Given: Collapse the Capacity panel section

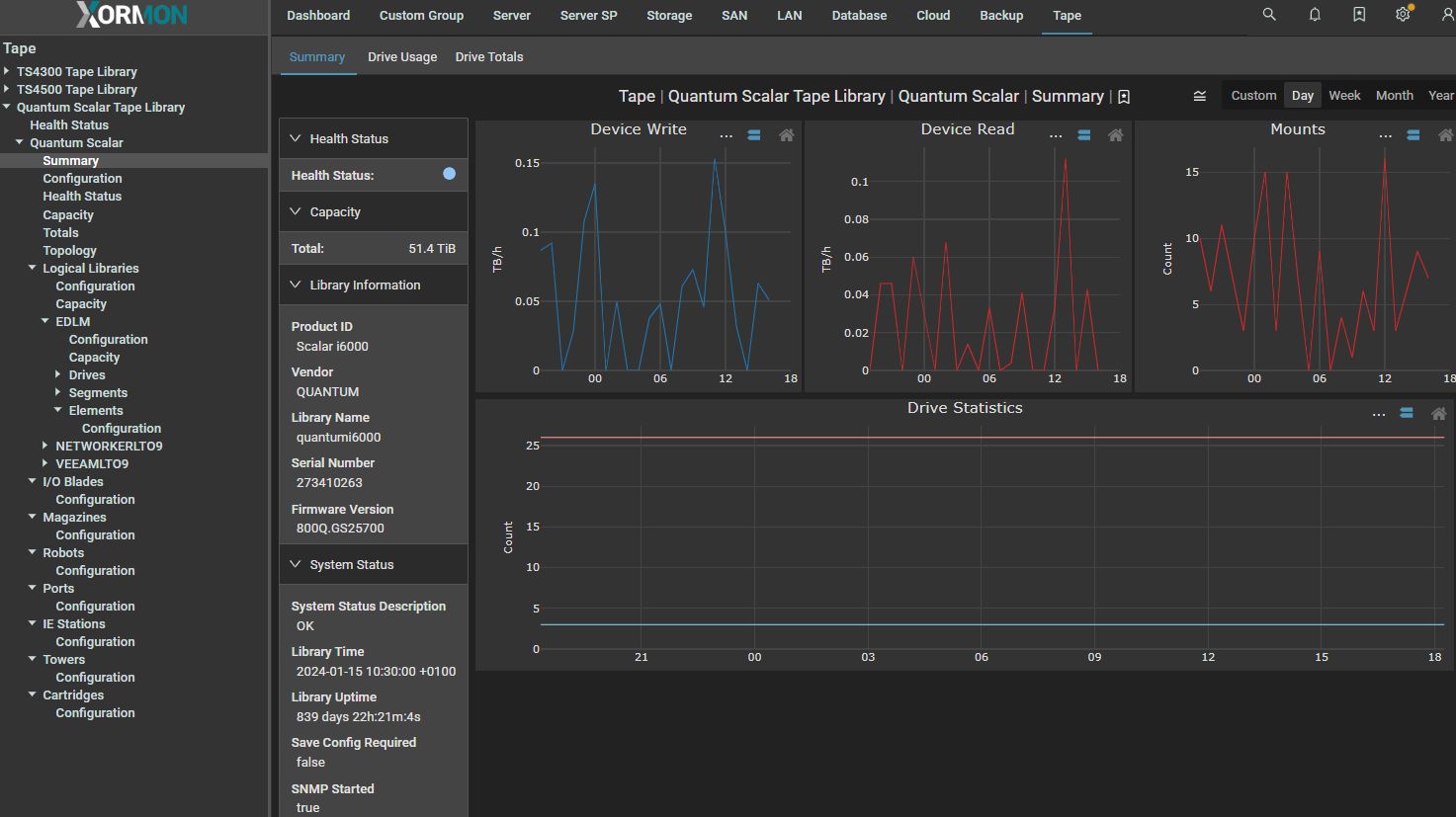Looking at the screenshot, I should pos(374,211).
